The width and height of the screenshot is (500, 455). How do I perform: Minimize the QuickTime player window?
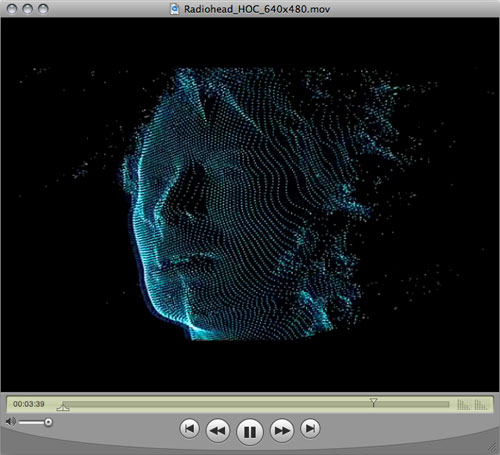27,9
